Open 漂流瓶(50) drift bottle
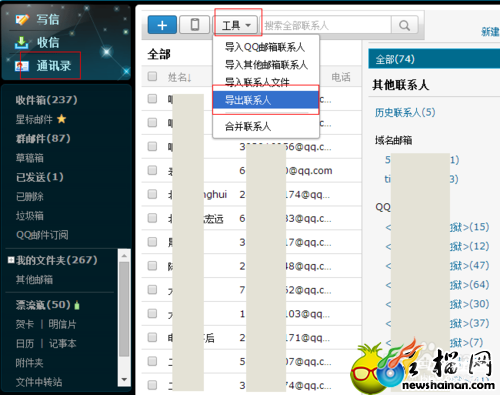This screenshot has width=500, height=395. 43,305
